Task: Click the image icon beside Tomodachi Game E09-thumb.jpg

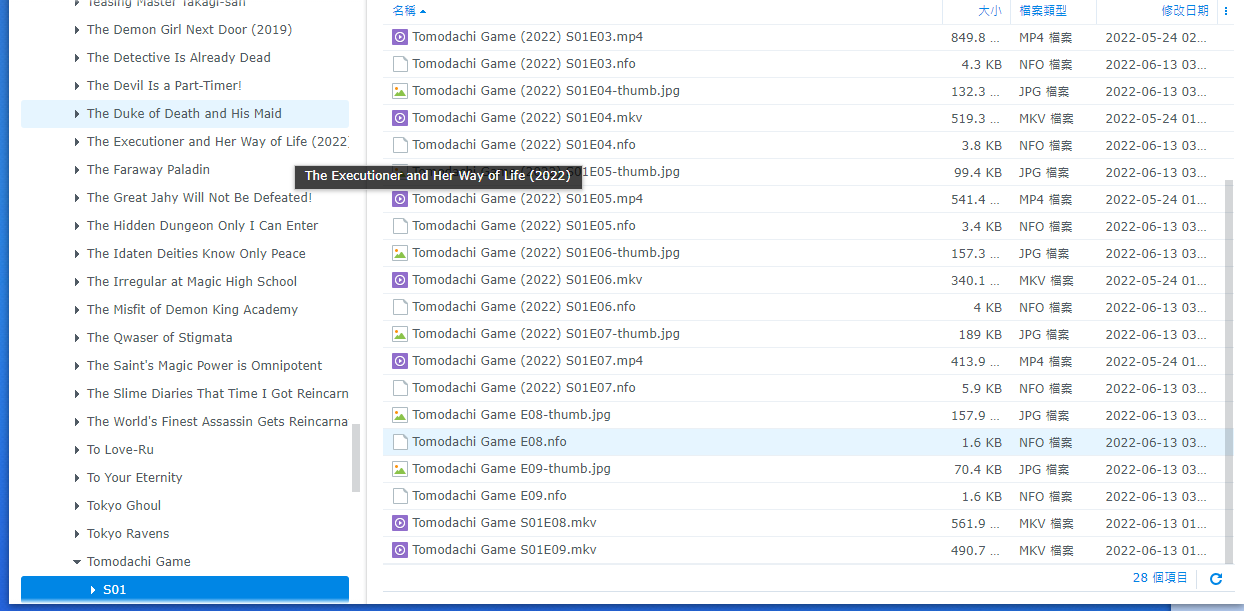Action: (x=399, y=468)
